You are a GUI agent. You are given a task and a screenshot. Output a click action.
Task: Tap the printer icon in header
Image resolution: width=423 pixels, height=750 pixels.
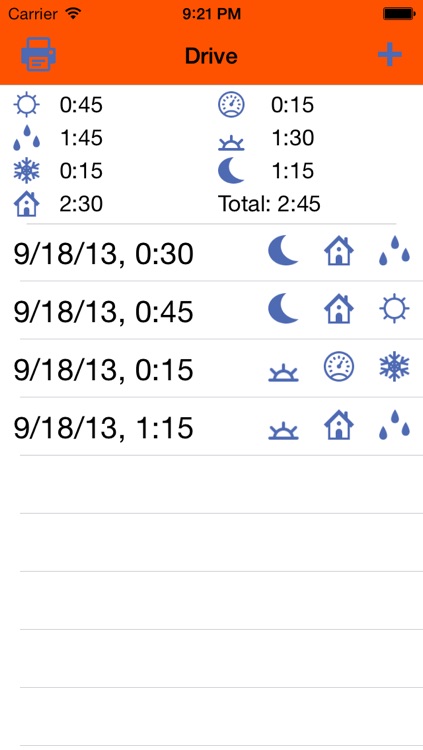coord(38,55)
